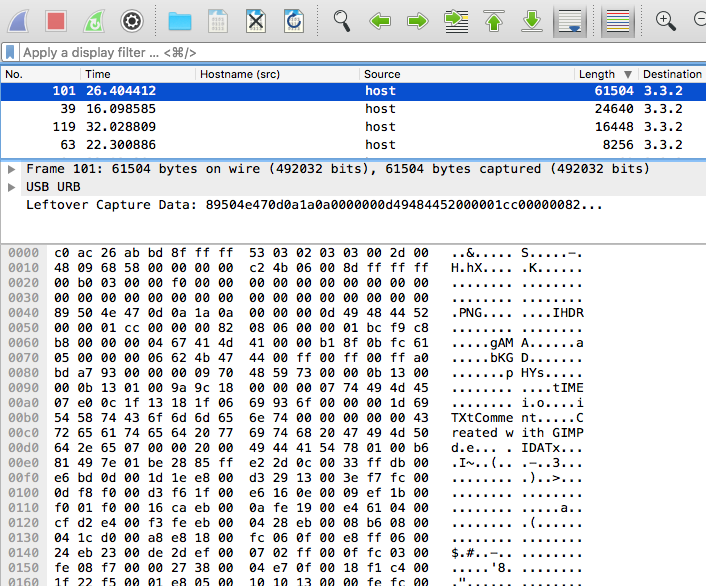Click the time value 22.300886
This screenshot has width=706, height=586.
(x=121, y=145)
